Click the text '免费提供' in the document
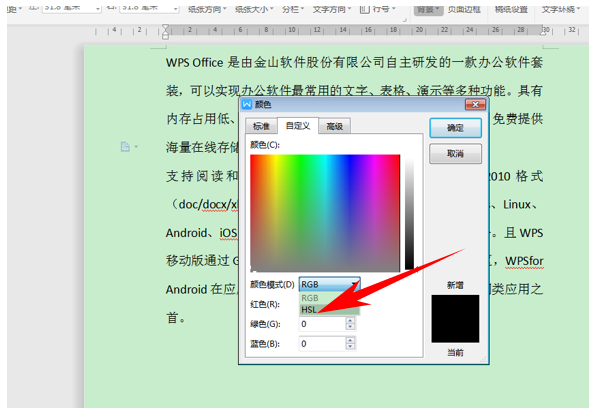The width and height of the screenshot is (594, 409). click(x=518, y=119)
